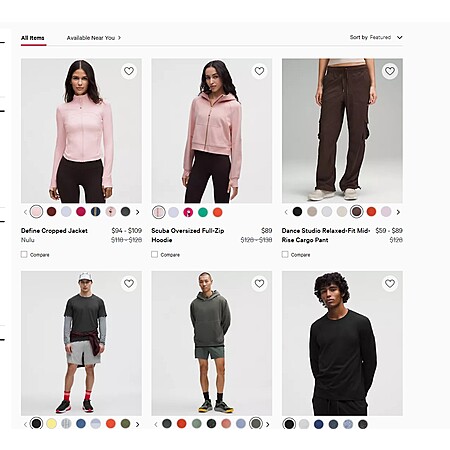This screenshot has height=450, width=450.
Task: Select the All Items tab
Action: 33,38
